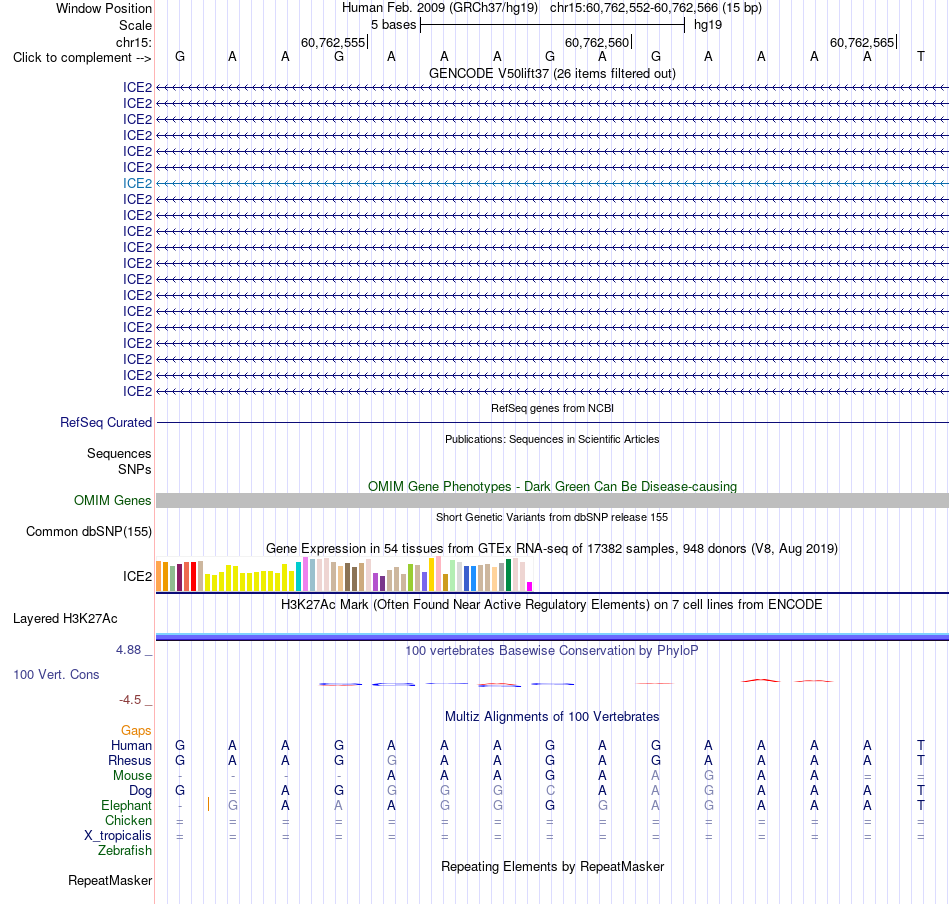Click the '-4.5' lower conservation scale value
The height and width of the screenshot is (904, 950).
pos(130,700)
